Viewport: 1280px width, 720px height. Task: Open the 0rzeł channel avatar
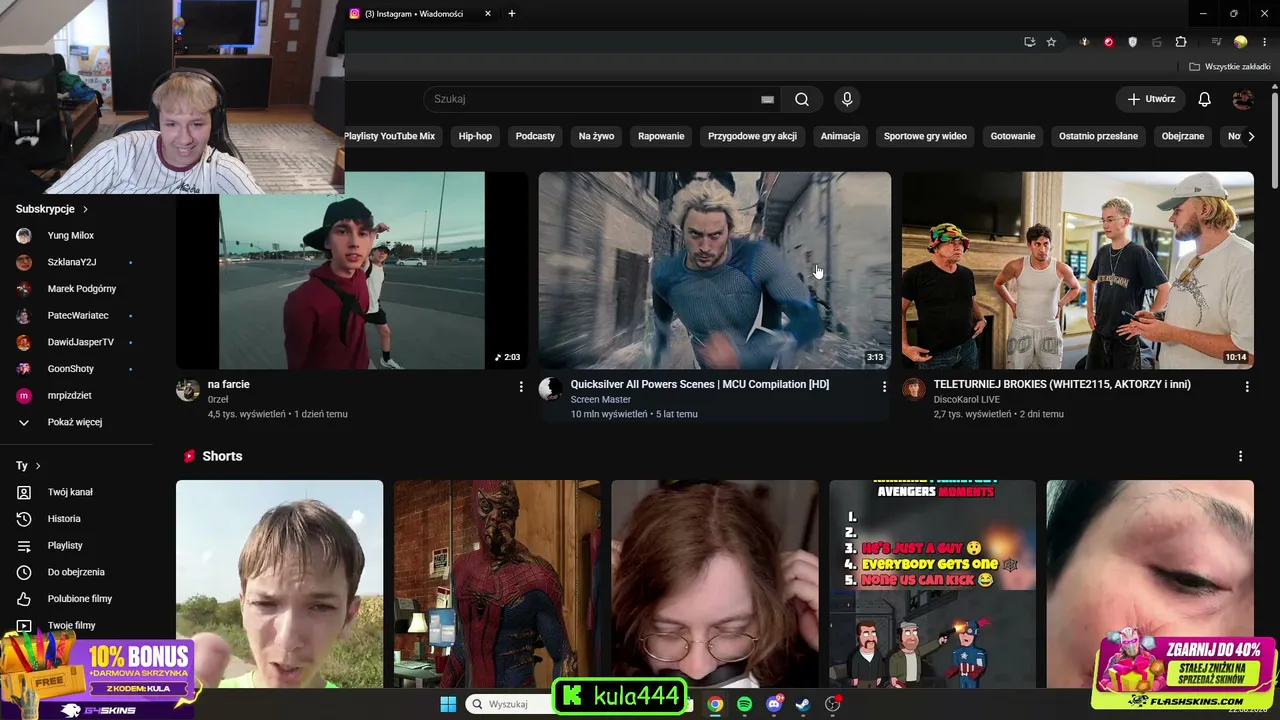188,389
